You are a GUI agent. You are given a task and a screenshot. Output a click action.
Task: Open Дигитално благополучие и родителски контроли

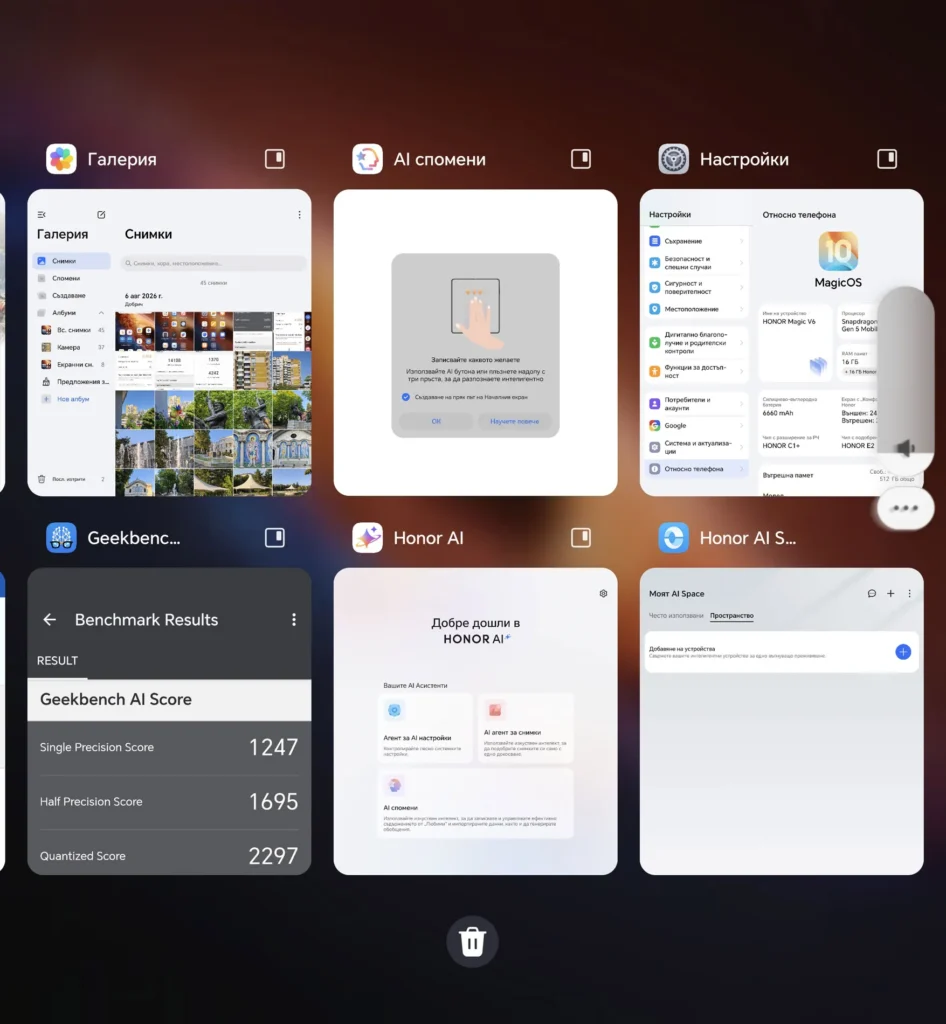pyautogui.click(x=697, y=342)
